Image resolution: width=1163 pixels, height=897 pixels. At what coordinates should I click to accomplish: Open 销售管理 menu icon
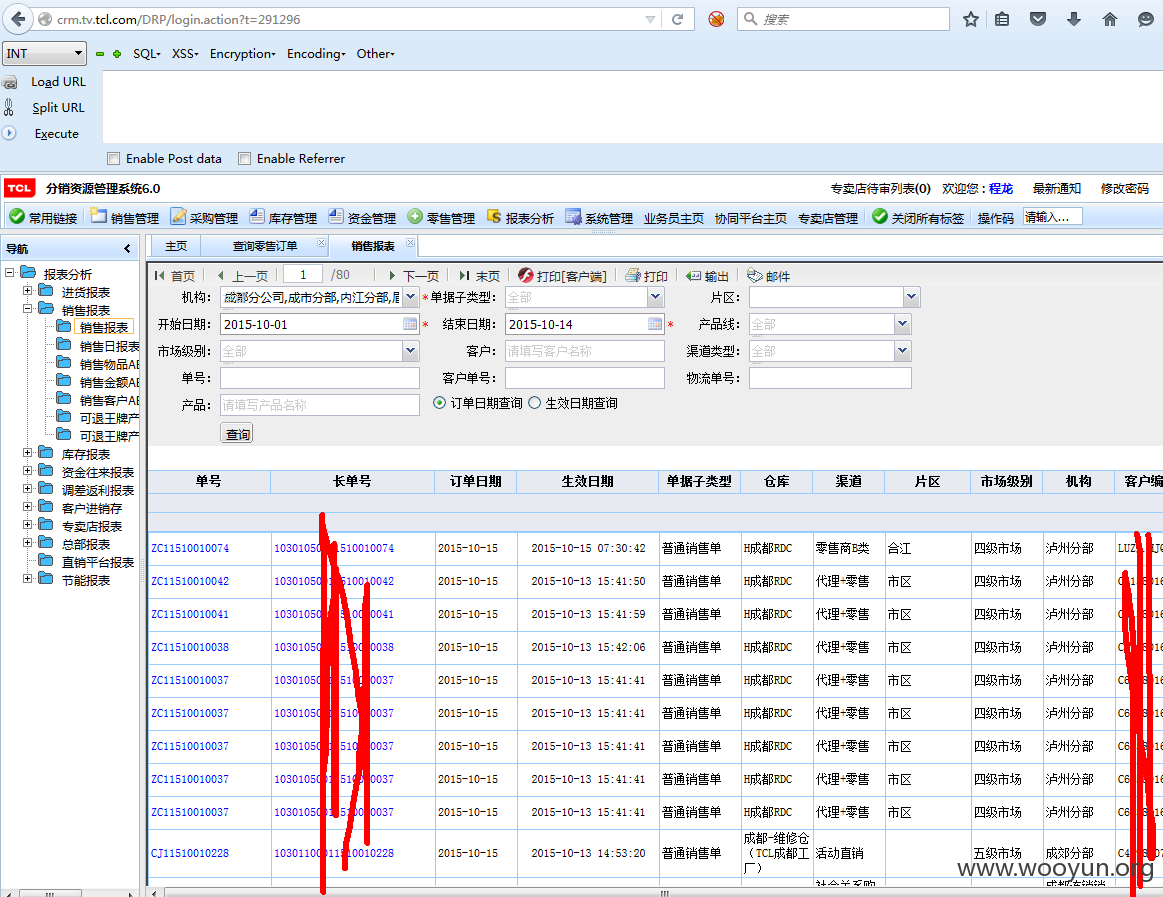98,216
